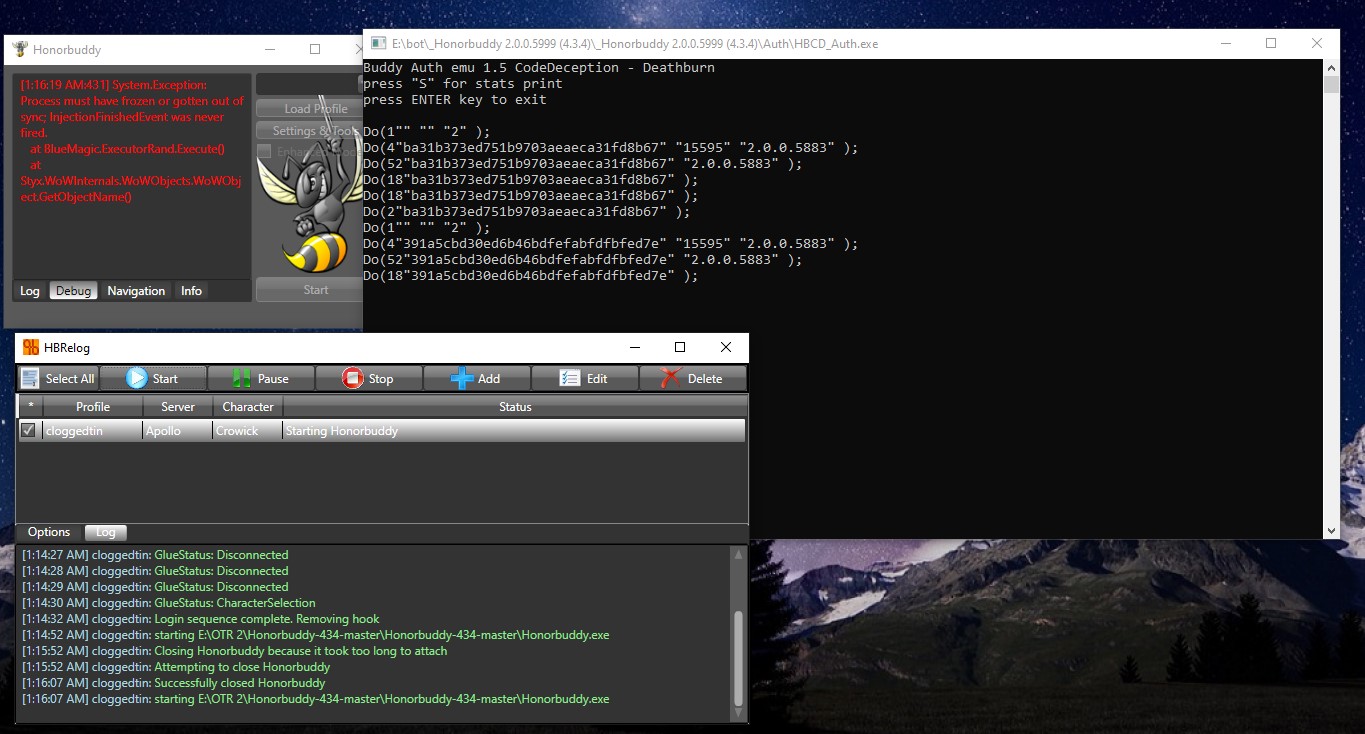
Task: Click HBRelog log scrollbar up arrow
Action: pyautogui.click(x=739, y=554)
